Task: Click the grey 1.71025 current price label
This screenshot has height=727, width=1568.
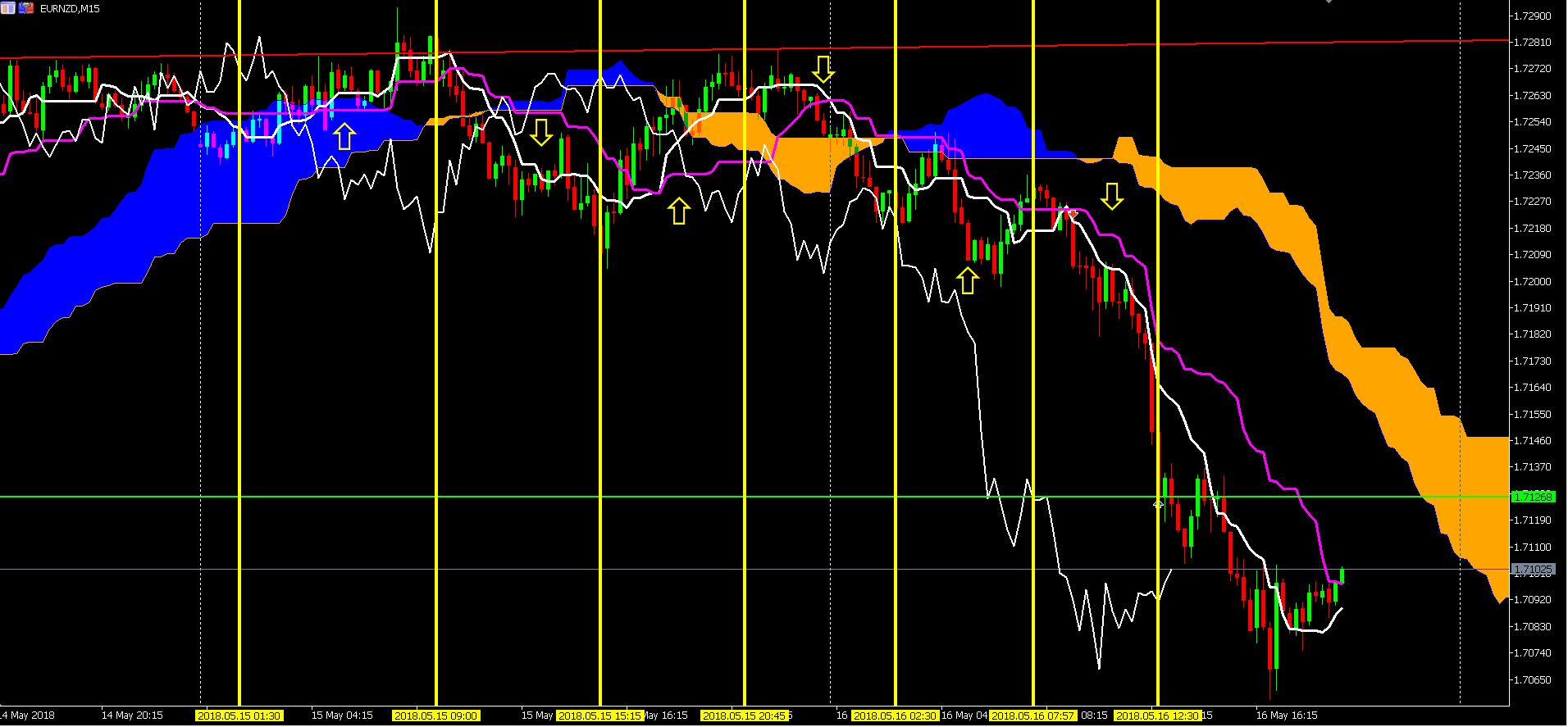Action: pyautogui.click(x=1533, y=569)
